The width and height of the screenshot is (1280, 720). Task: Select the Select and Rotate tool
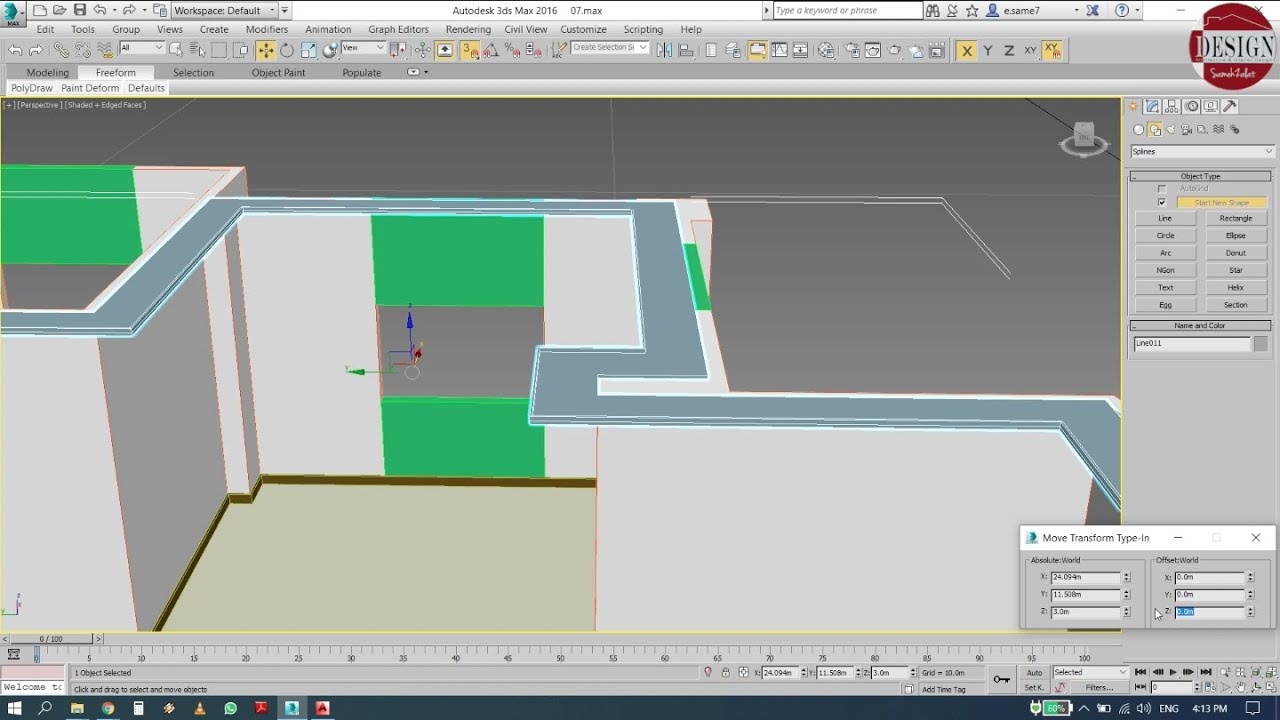(x=287, y=50)
